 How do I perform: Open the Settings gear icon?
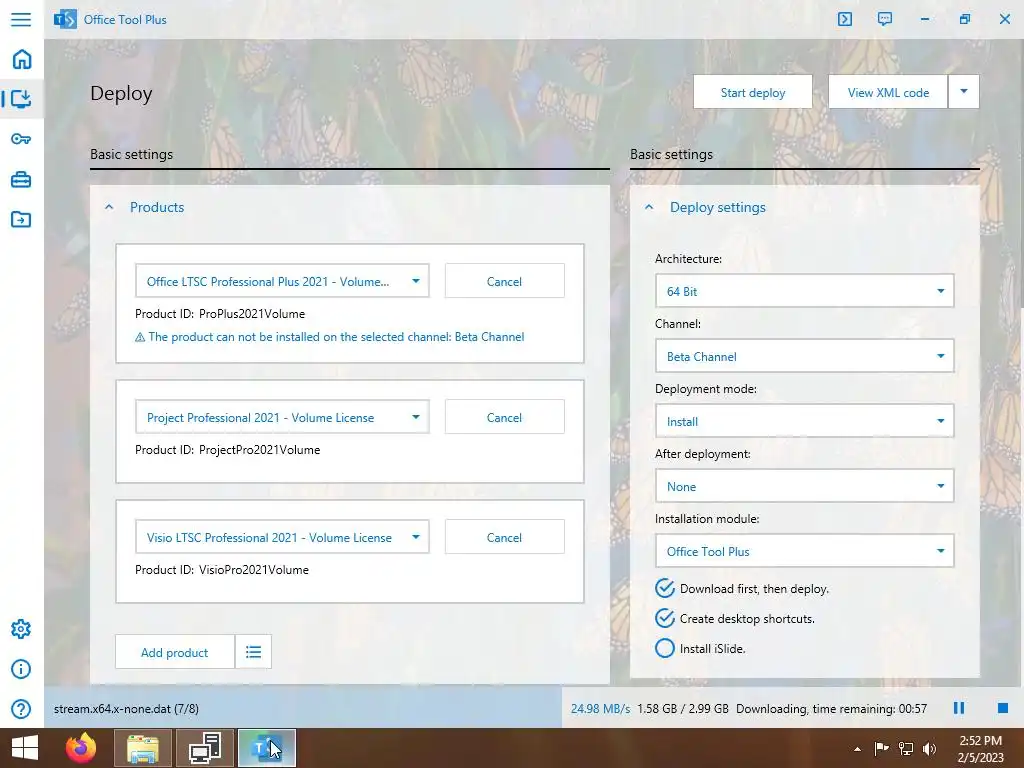21,629
